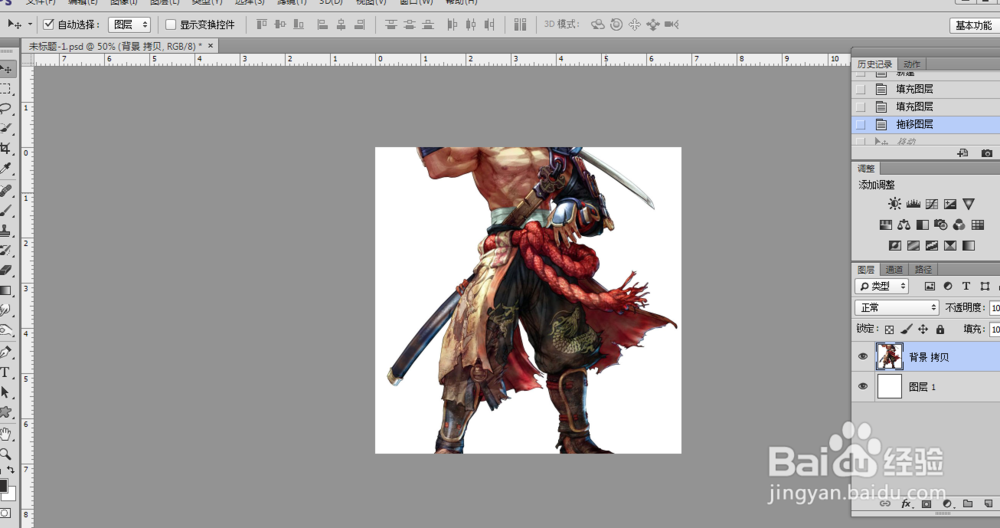Open the 图层 auto-select target dropdown
This screenshot has width=1000, height=528.
point(129,24)
